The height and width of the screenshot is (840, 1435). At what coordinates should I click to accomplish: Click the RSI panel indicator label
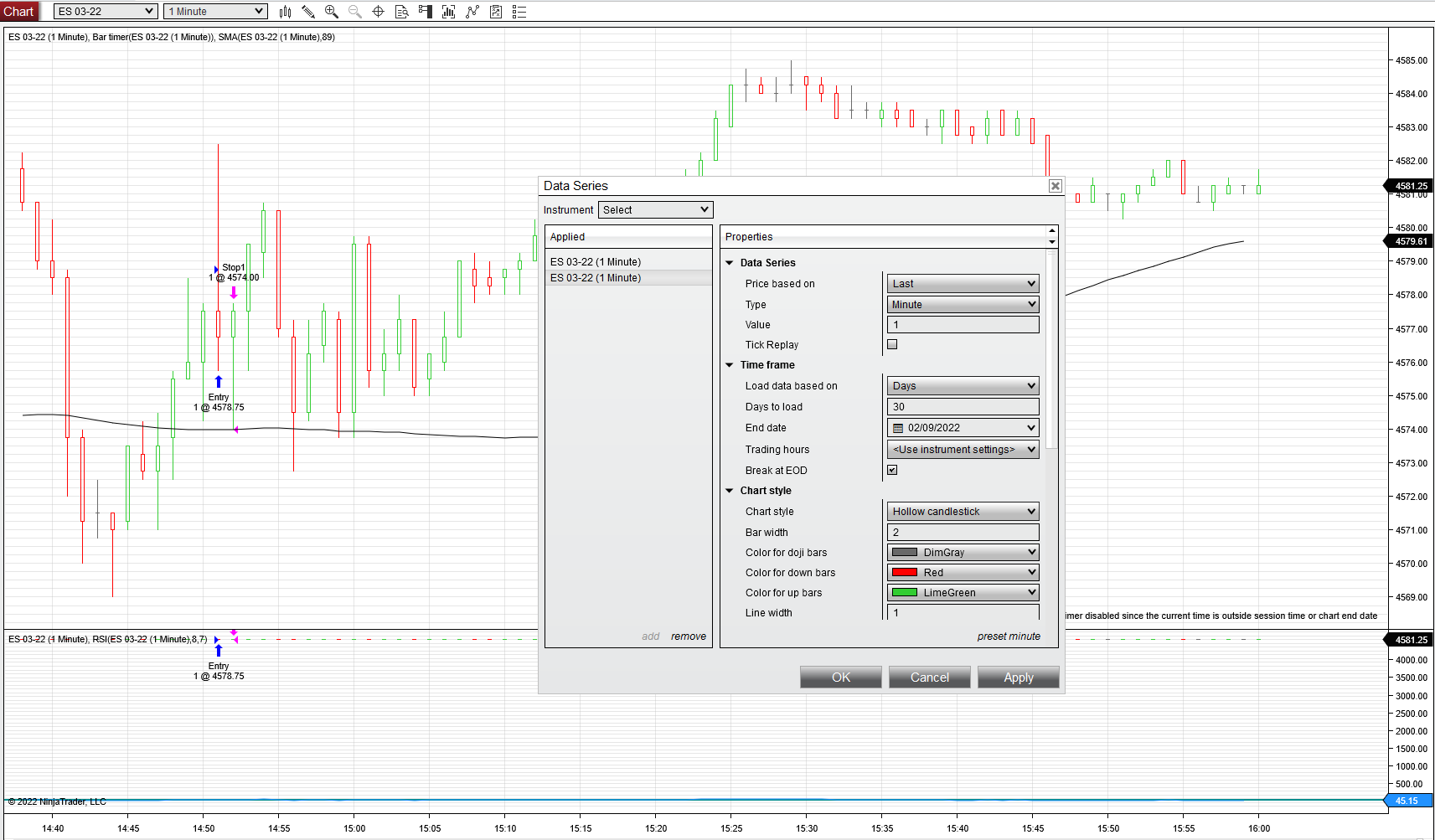click(x=108, y=639)
